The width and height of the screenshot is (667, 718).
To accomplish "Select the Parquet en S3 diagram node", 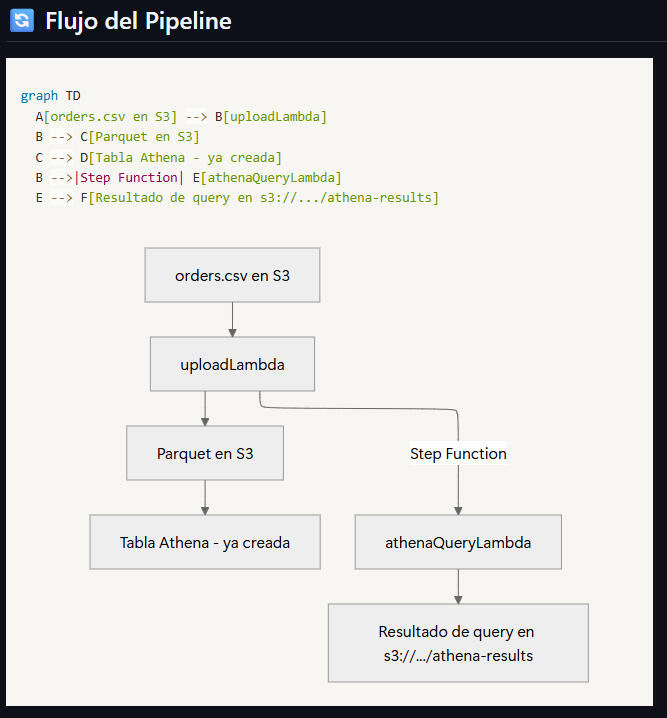I will pos(205,453).
